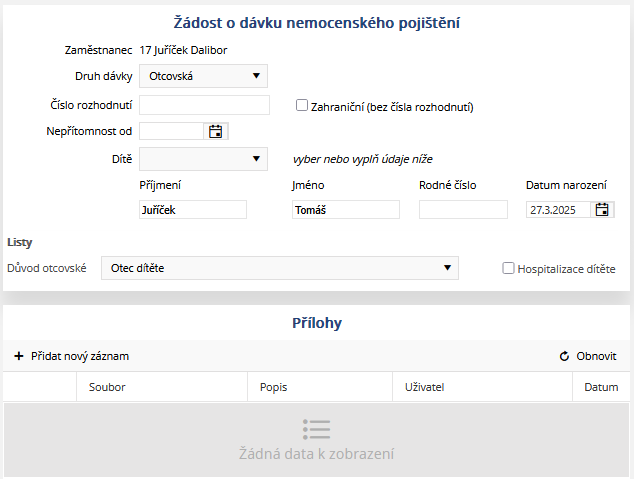
Task: Click the plus icon to add attachment
Action: [19, 356]
